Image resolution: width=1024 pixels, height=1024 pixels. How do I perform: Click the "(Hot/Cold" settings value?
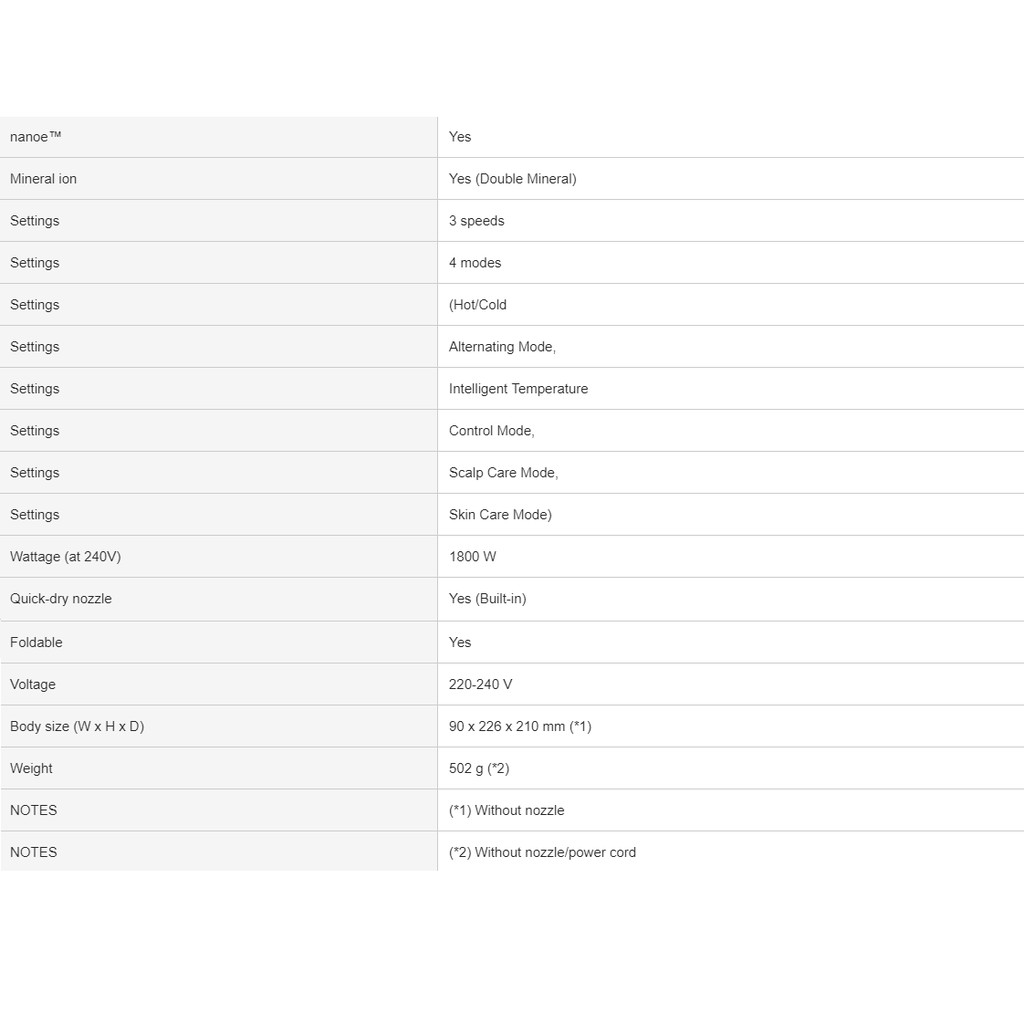point(478,305)
